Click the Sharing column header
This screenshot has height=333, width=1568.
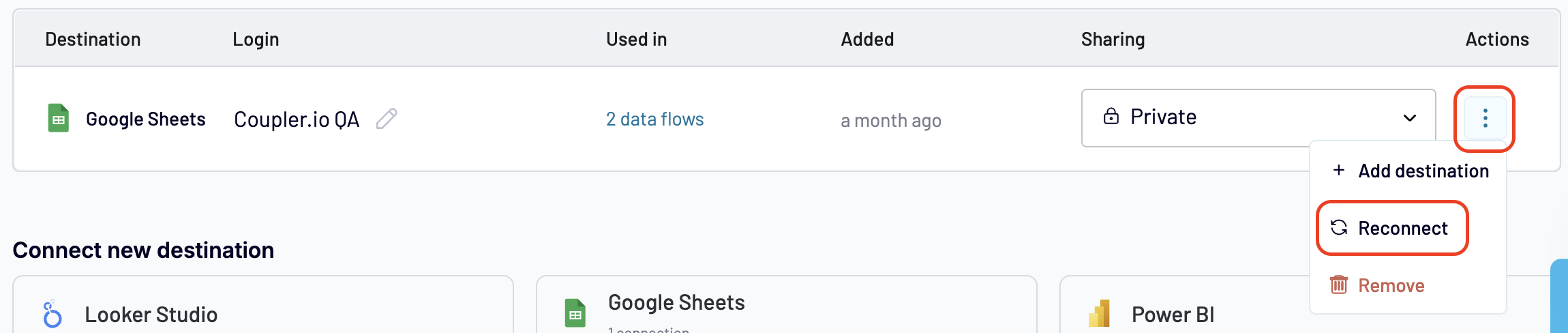pos(1113,40)
